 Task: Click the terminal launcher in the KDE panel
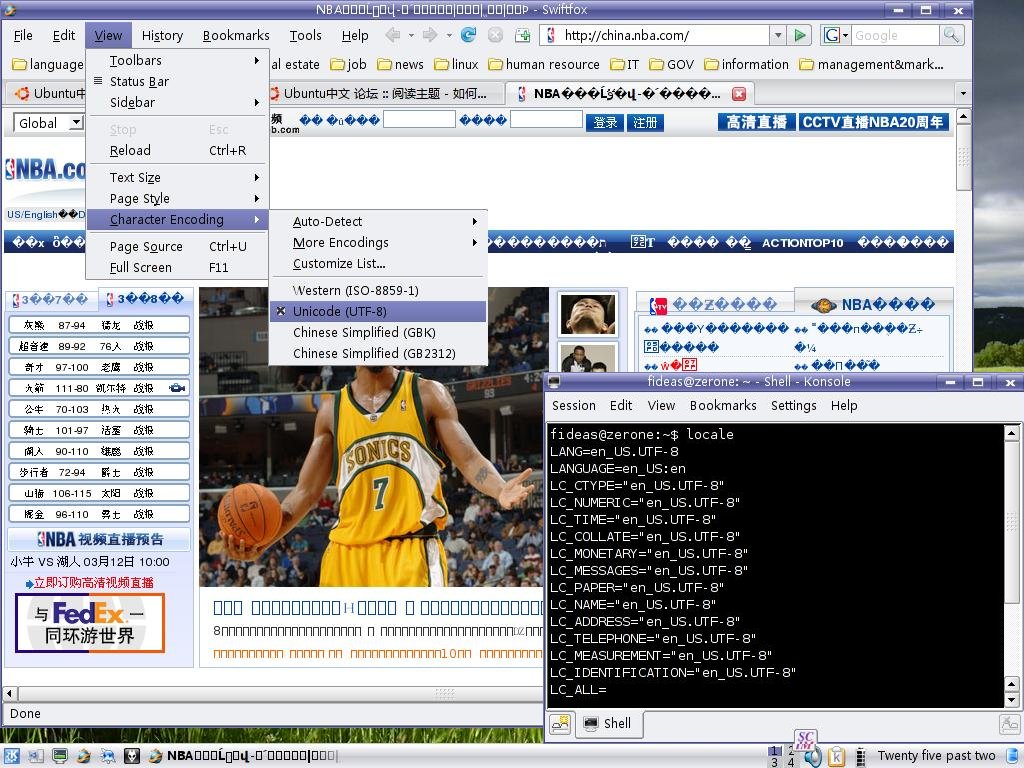59,756
